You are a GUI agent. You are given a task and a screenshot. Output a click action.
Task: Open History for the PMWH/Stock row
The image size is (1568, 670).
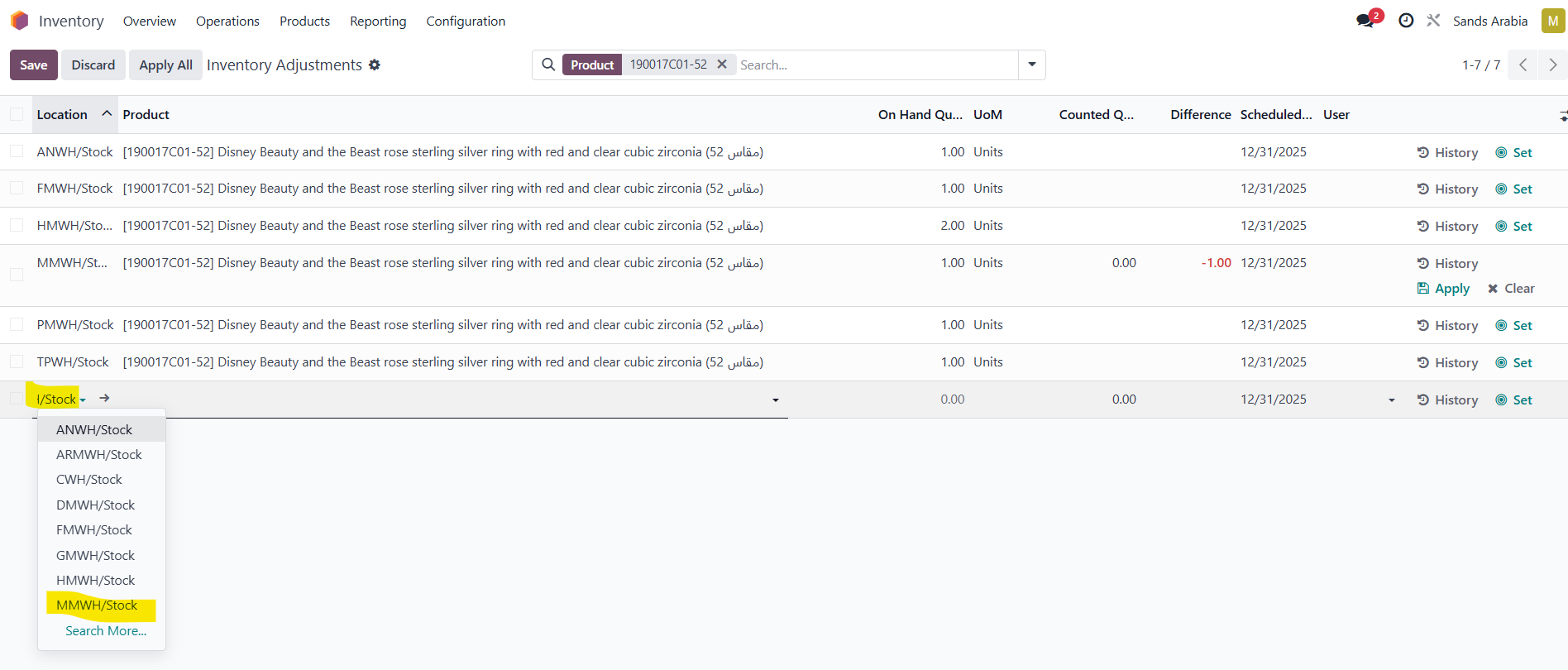click(x=1447, y=325)
